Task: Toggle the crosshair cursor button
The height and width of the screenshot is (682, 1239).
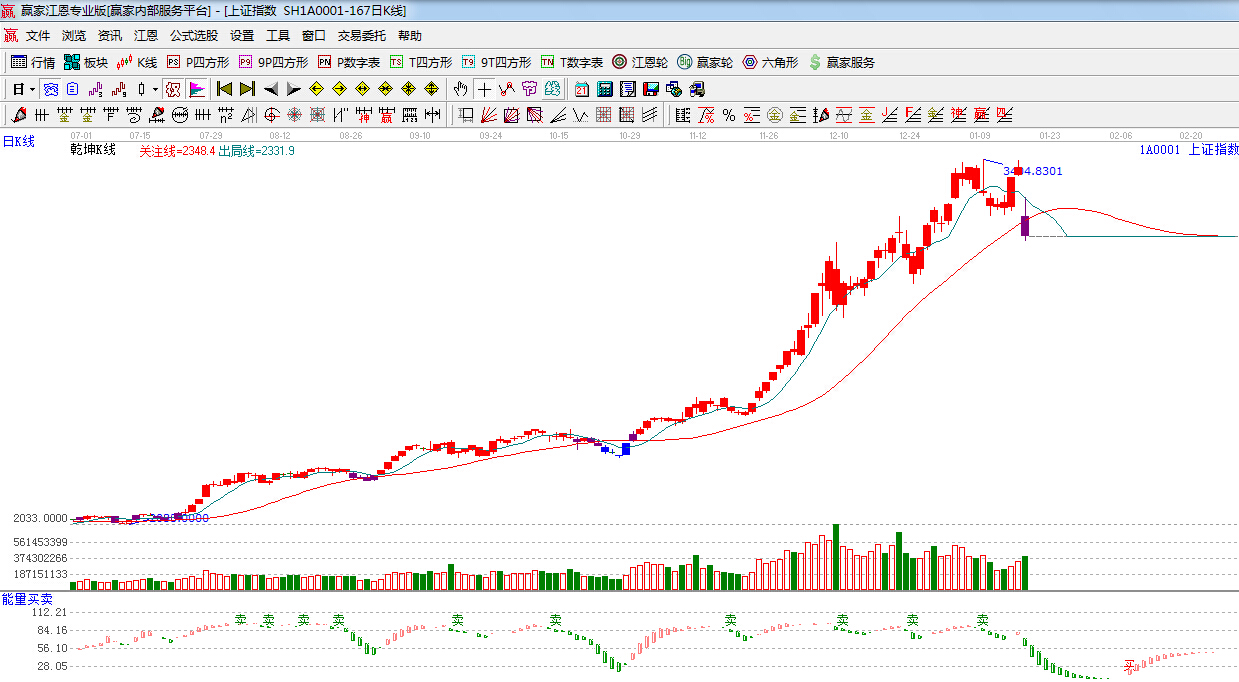Action: pyautogui.click(x=484, y=89)
